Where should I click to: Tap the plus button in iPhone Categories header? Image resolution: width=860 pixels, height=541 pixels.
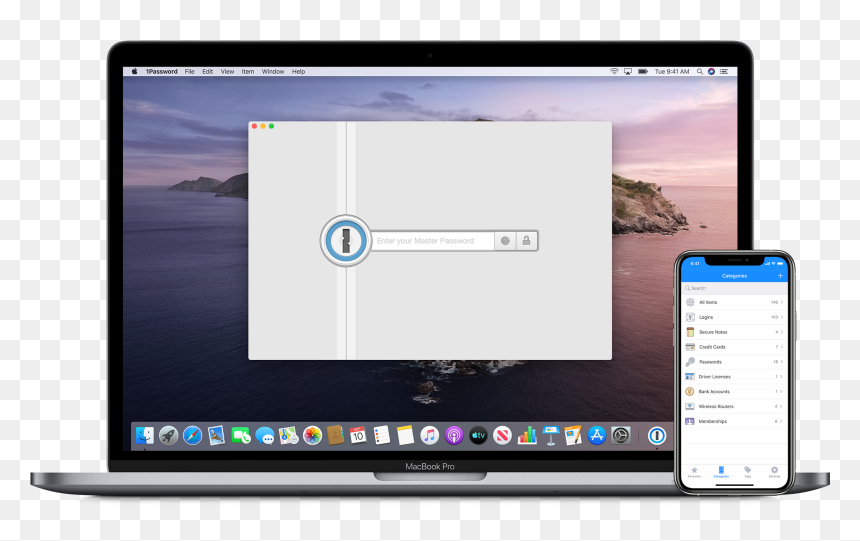point(780,275)
